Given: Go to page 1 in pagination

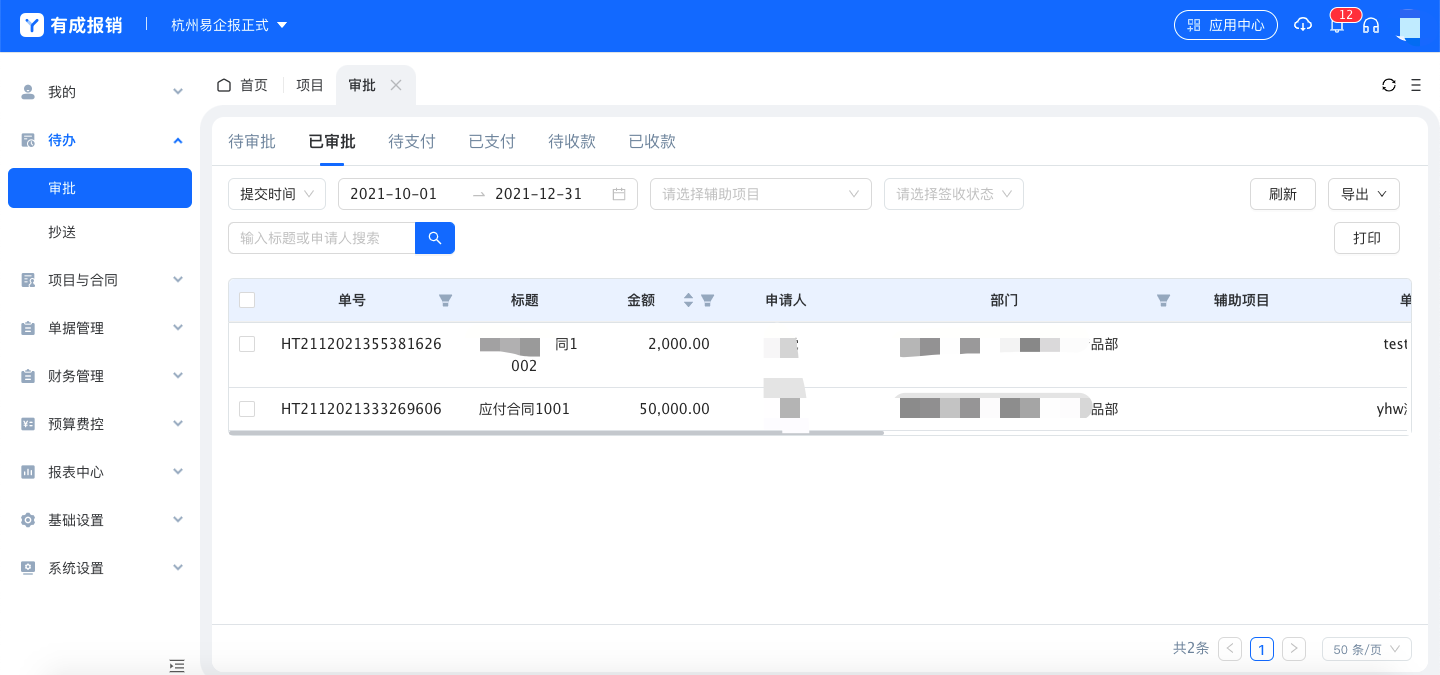Looking at the screenshot, I should click(1262, 649).
